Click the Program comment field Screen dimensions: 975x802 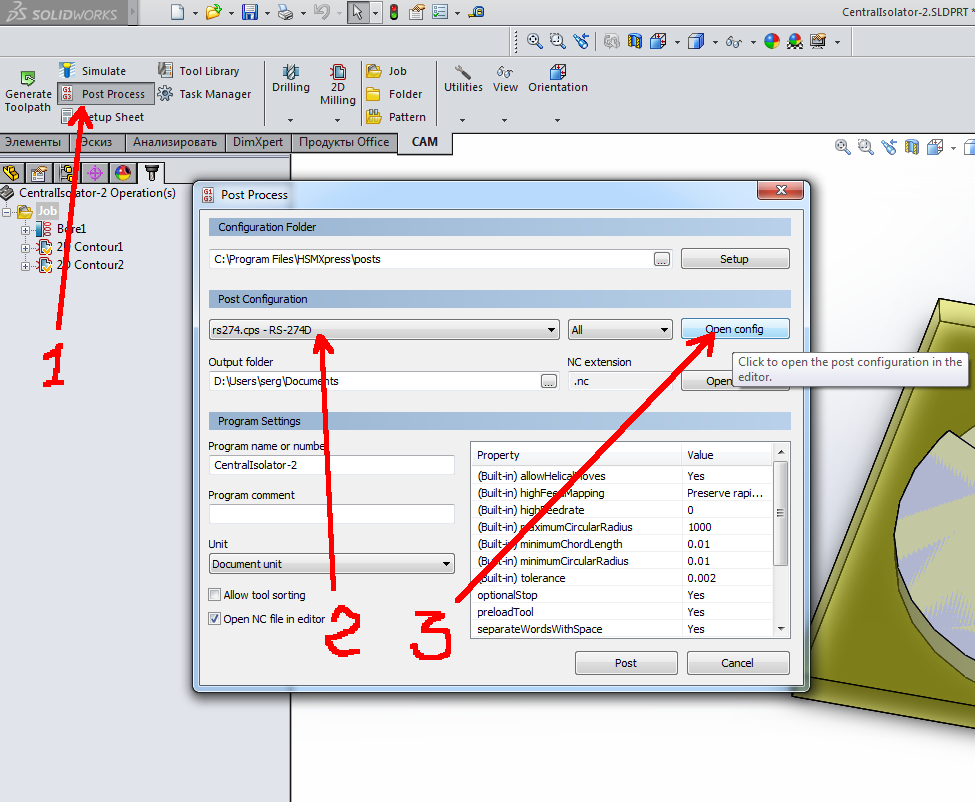click(331, 514)
